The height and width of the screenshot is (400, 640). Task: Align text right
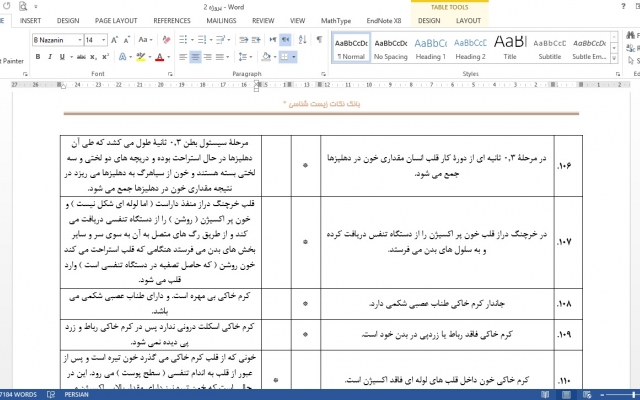click(x=207, y=57)
